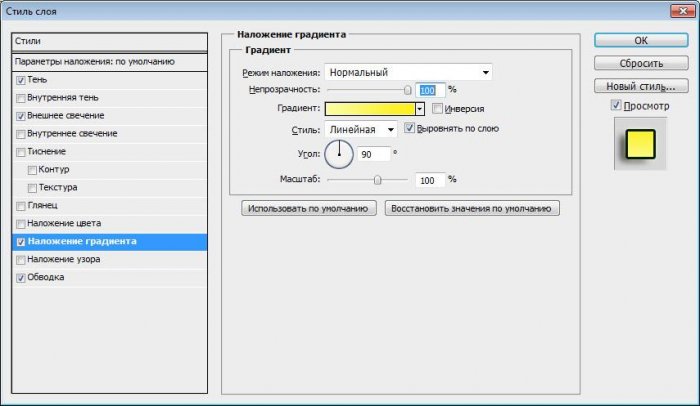Click the OK button

click(640, 40)
